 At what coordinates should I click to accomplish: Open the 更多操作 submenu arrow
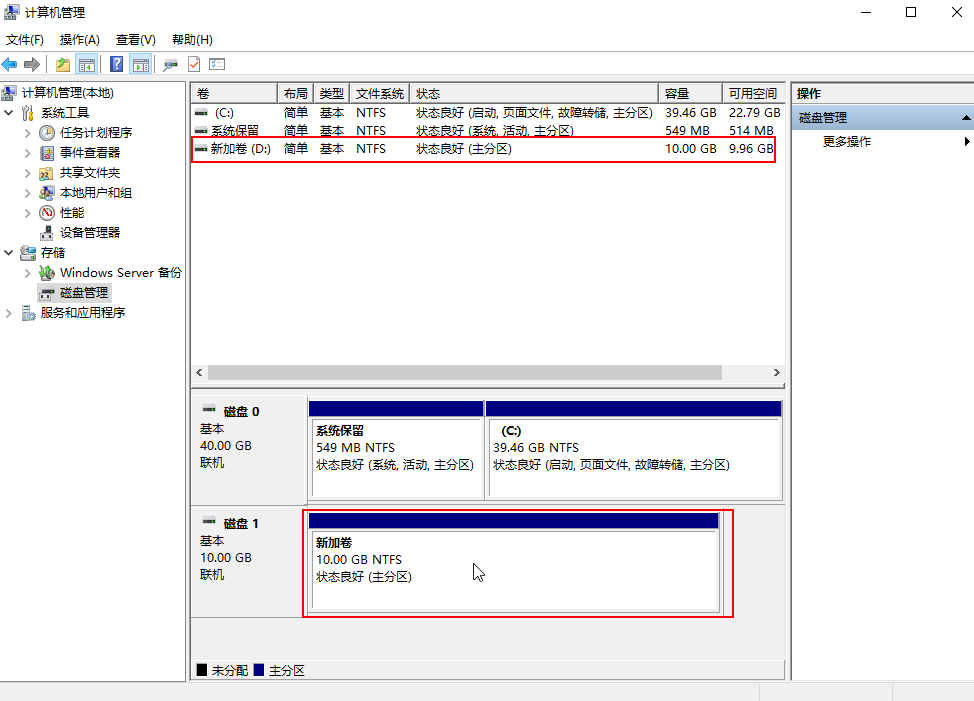tap(967, 142)
